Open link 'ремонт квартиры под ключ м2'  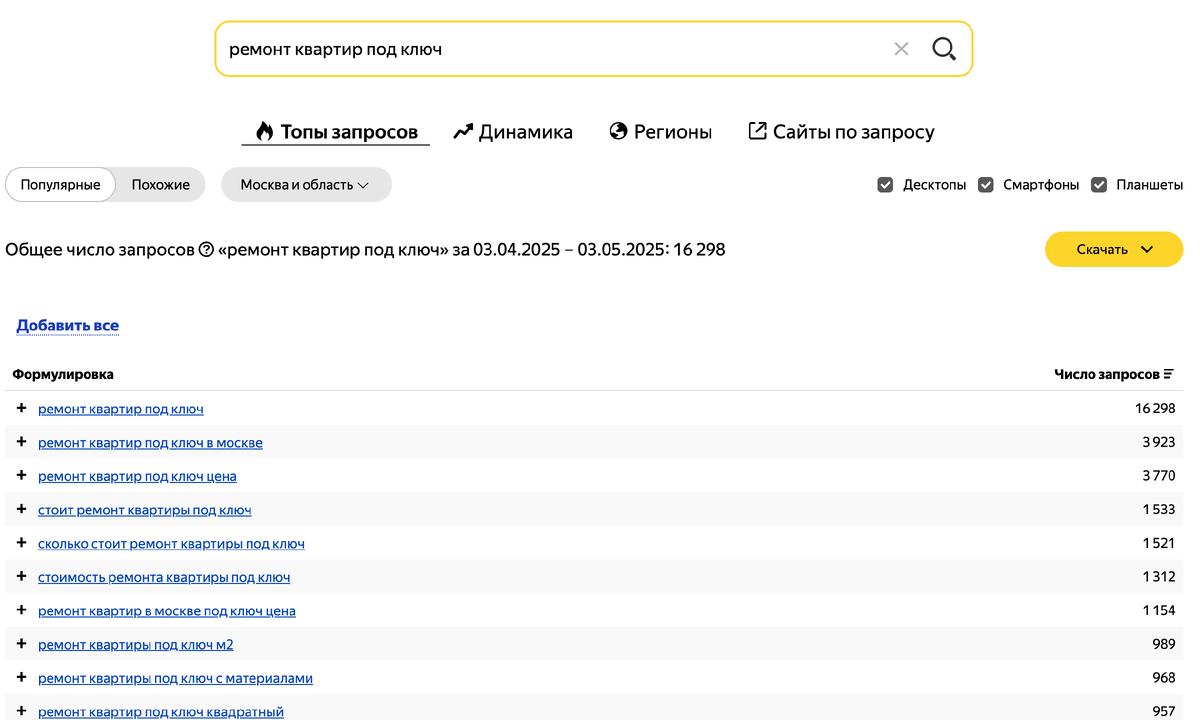click(136, 645)
